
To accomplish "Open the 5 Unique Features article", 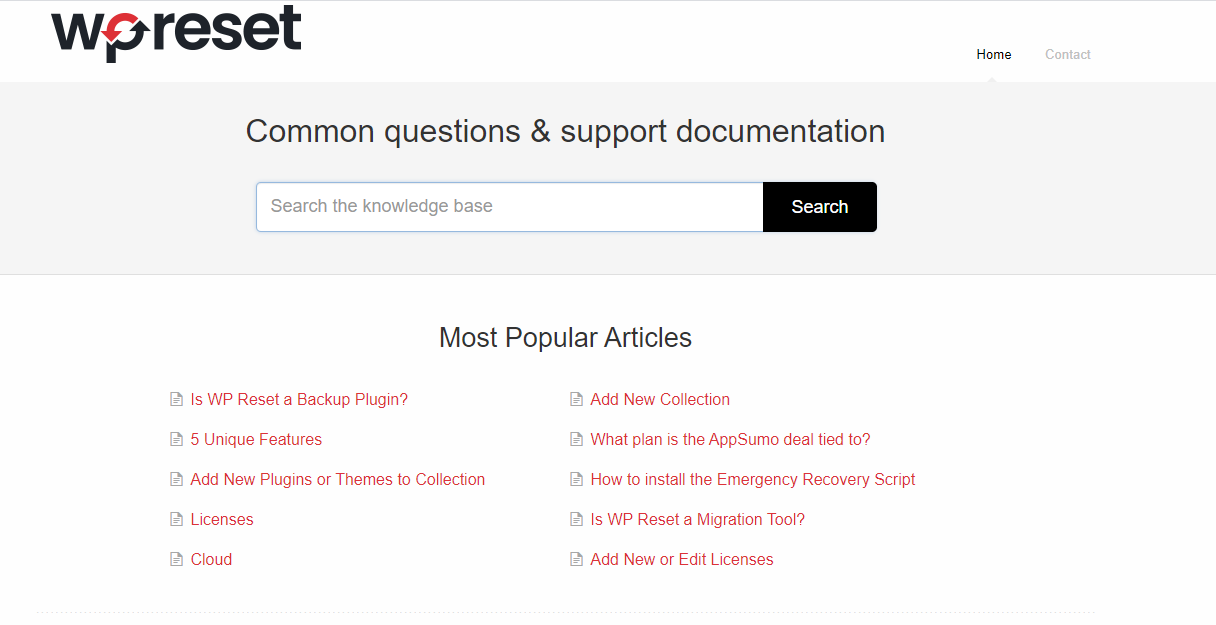I will point(256,439).
